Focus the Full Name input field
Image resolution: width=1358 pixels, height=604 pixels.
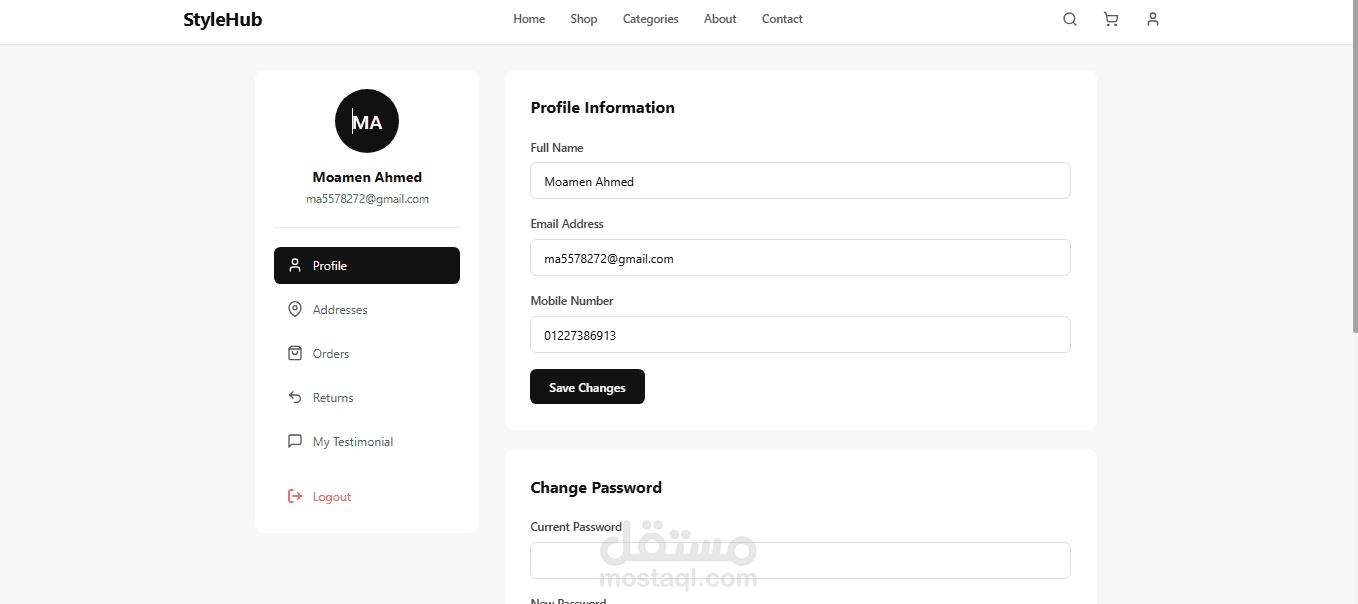coord(800,181)
